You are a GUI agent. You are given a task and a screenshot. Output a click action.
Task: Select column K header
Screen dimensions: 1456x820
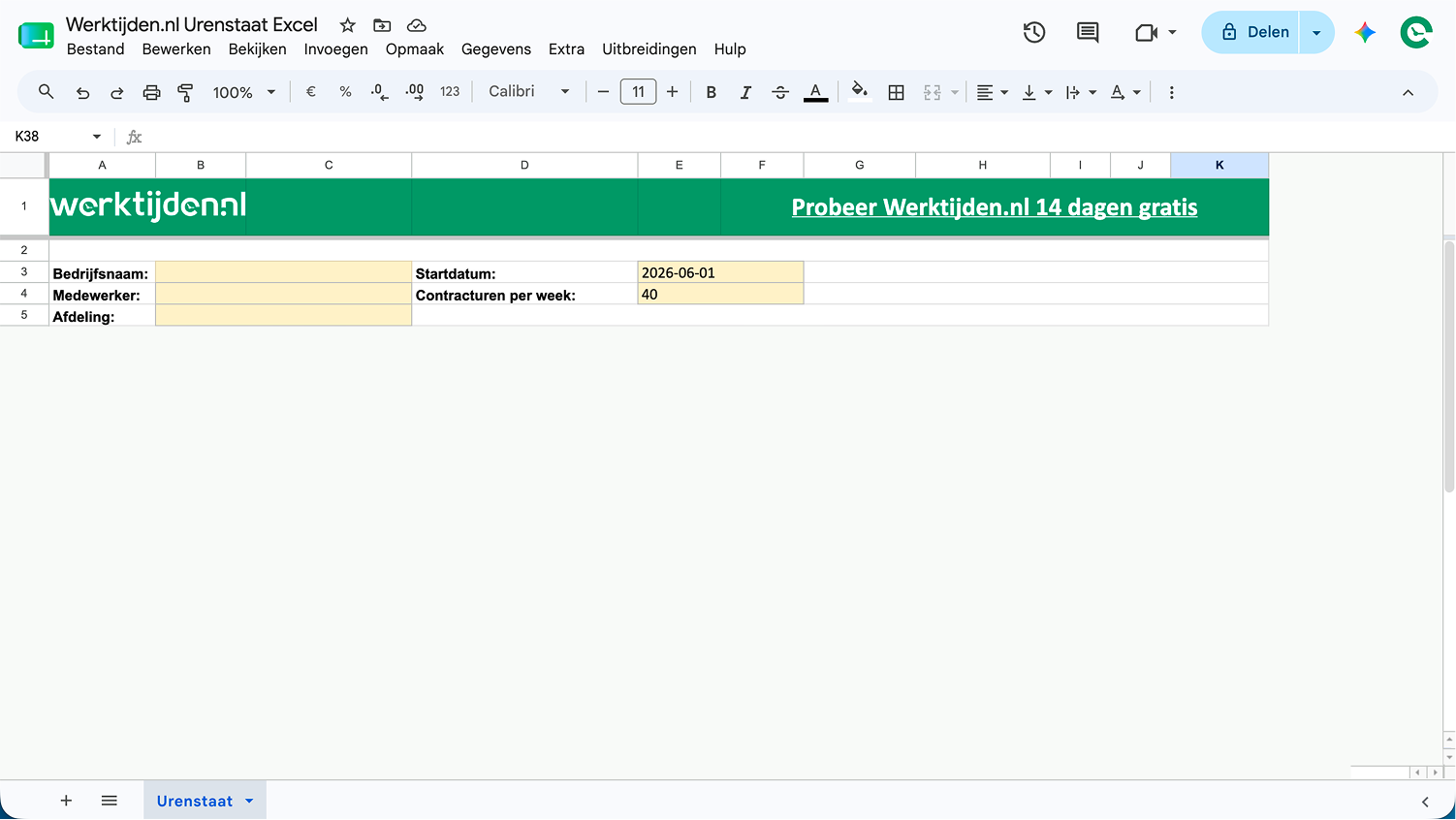(1219, 165)
